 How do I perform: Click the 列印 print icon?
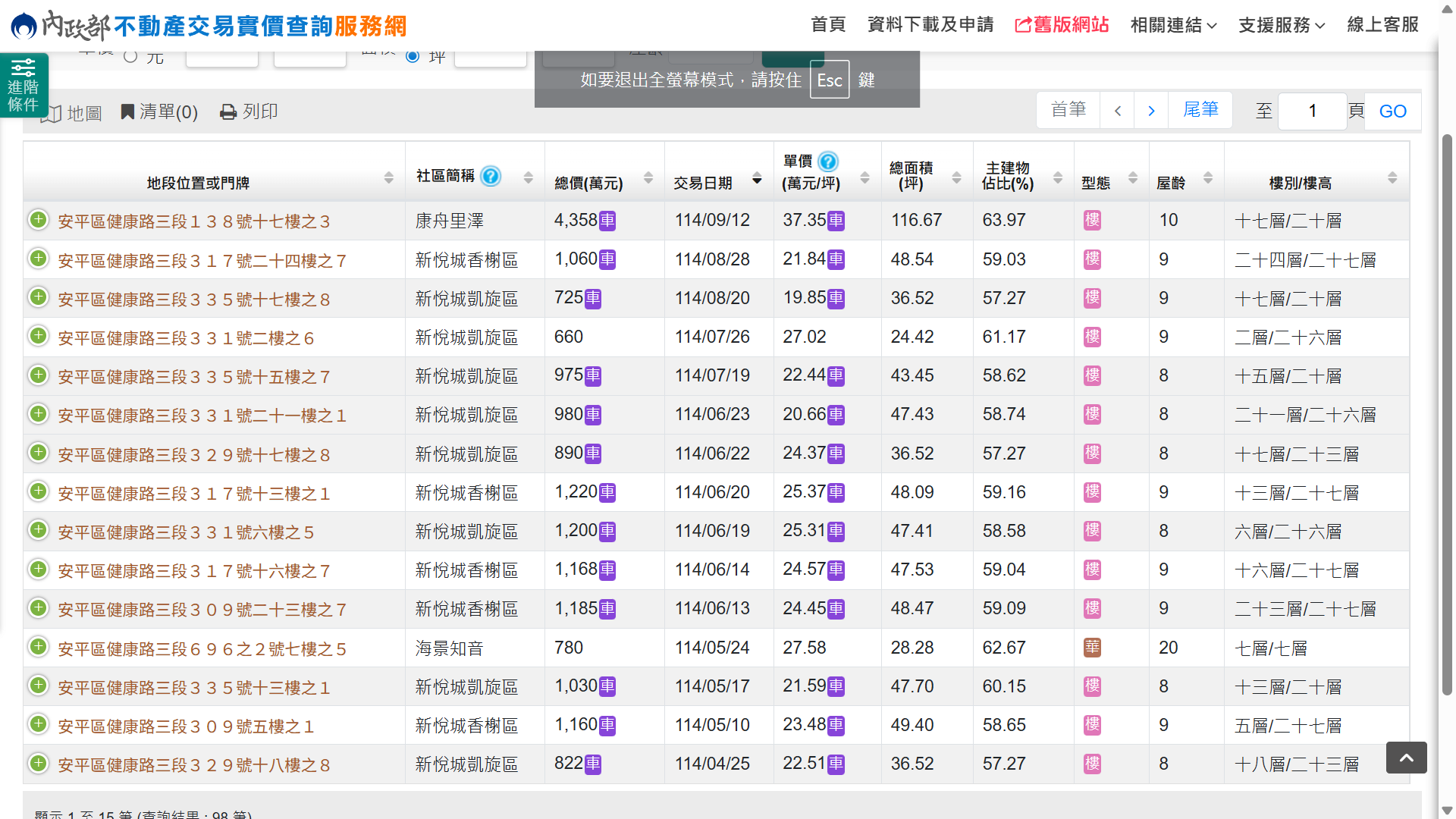(x=228, y=112)
